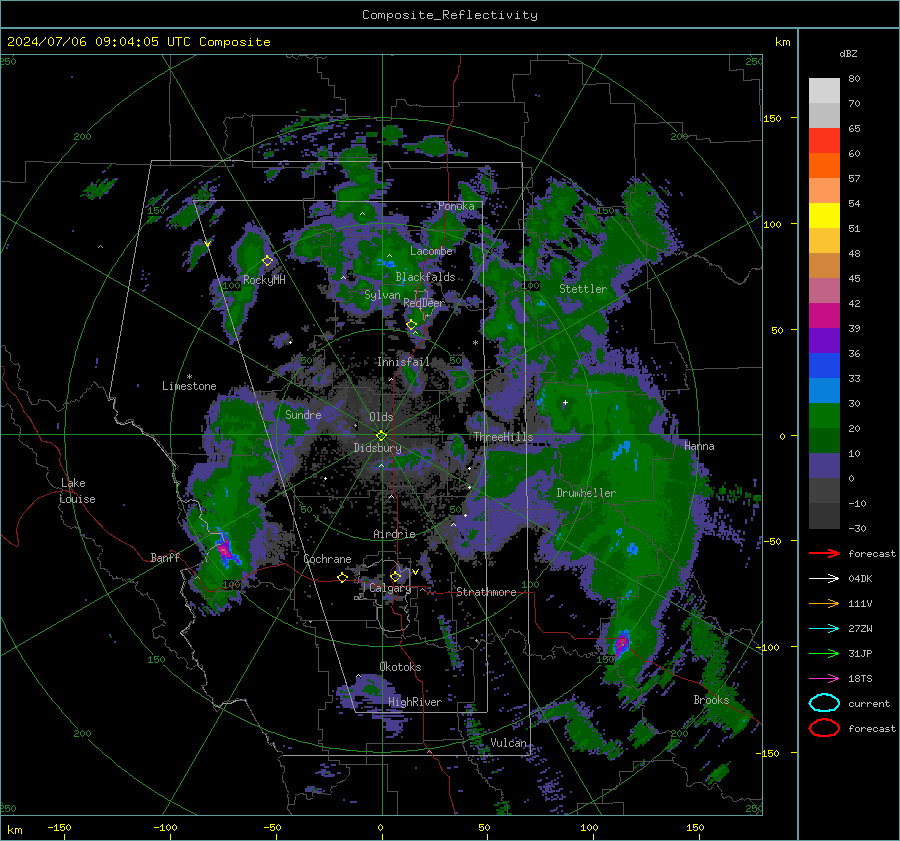The image size is (900, 841).
Task: Click the magenta storm cell northwest of Brooks
Action: (x=622, y=644)
